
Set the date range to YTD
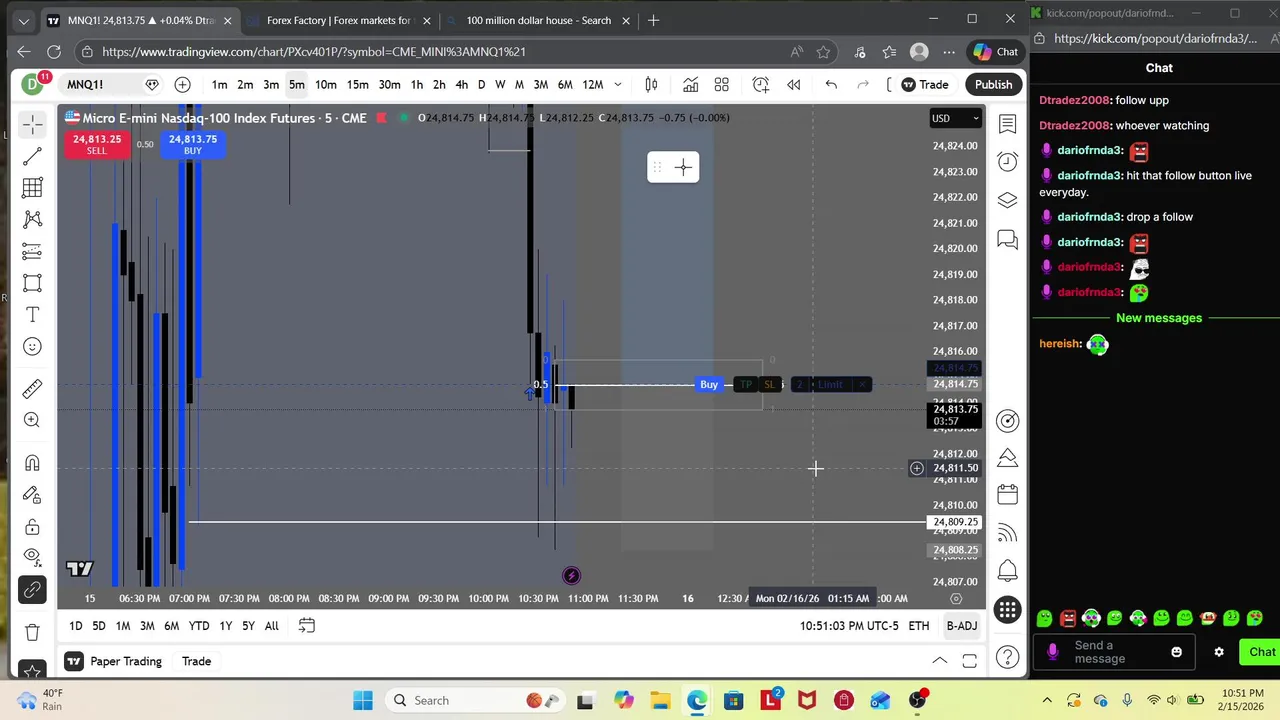pos(199,626)
